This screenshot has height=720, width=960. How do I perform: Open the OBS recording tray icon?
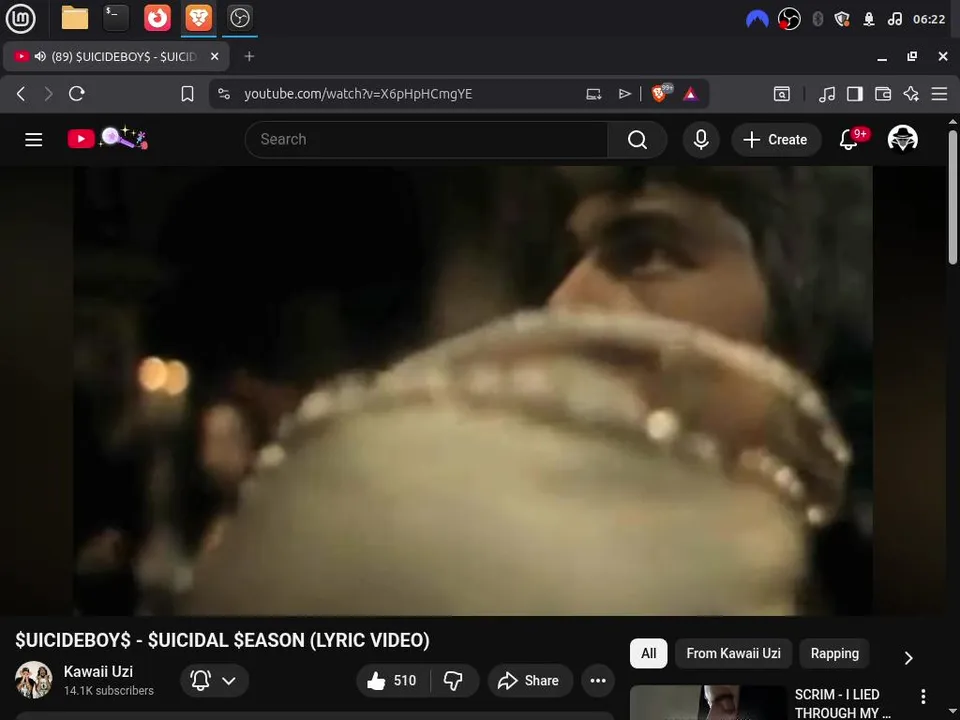(789, 19)
